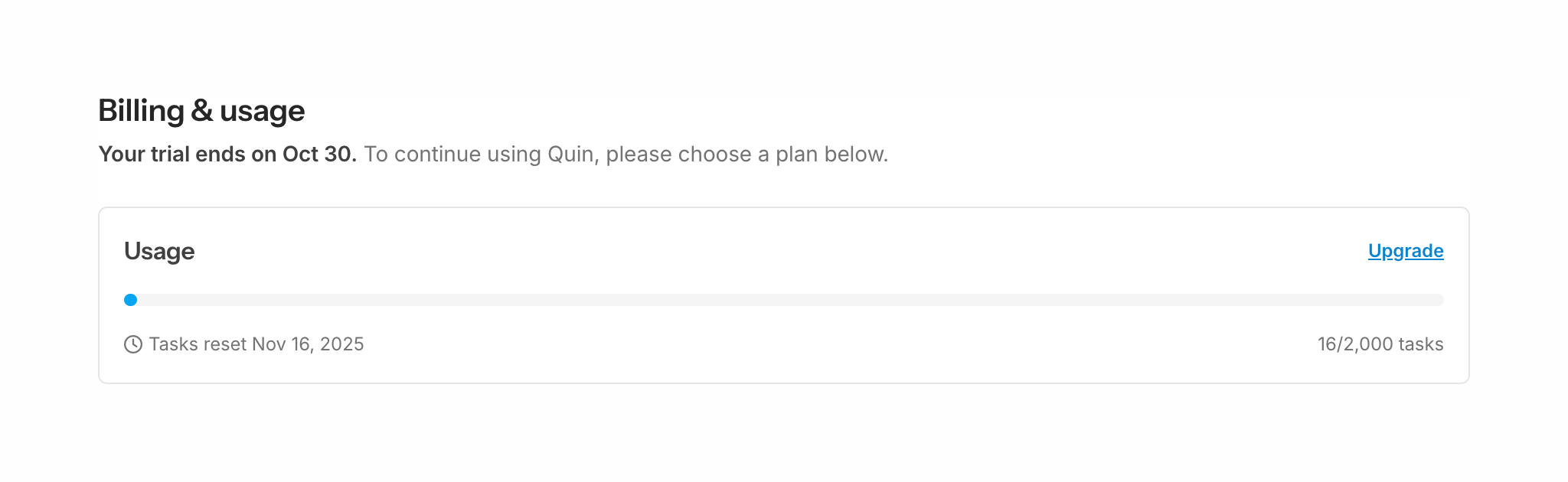The height and width of the screenshot is (482, 1568).
Task: Click the Usage card title
Action: [159, 251]
